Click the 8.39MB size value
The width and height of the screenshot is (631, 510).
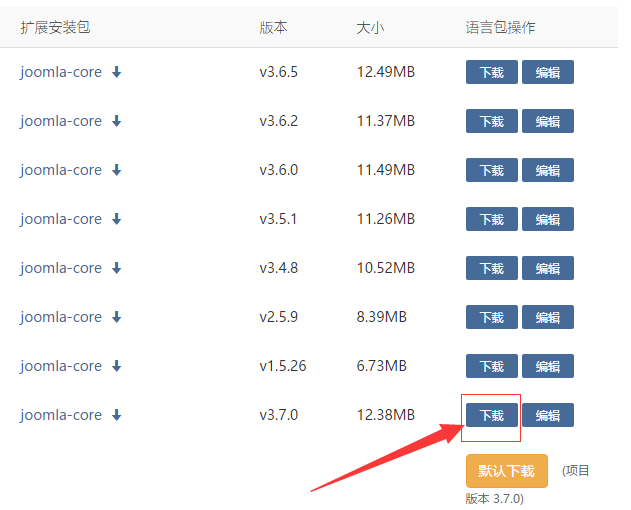click(x=381, y=317)
